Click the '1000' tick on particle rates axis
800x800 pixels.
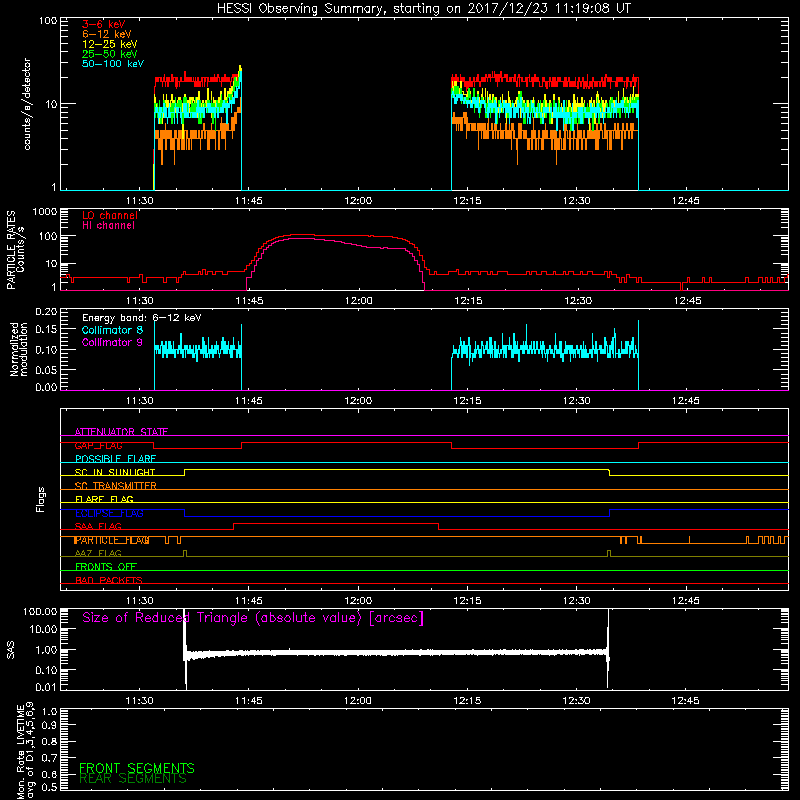[x=44, y=212]
